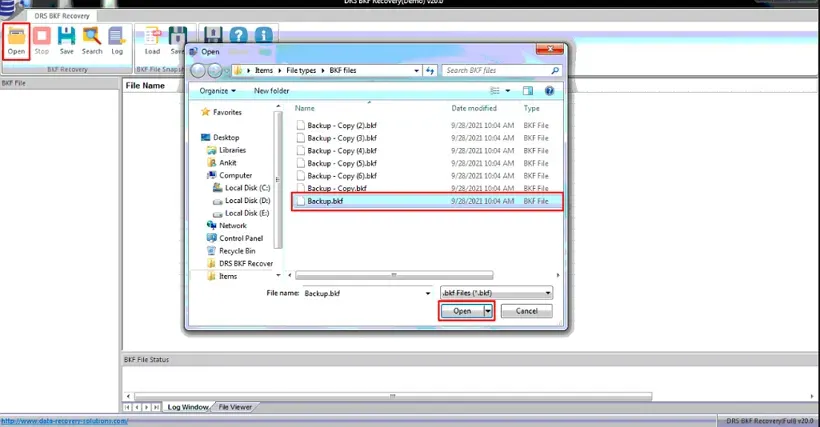Sort by the Type column header
The height and width of the screenshot is (427, 820).
[531, 108]
